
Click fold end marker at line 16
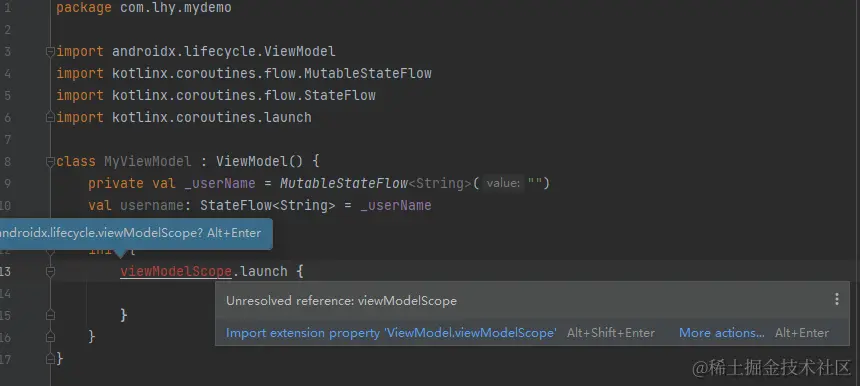click(x=50, y=337)
